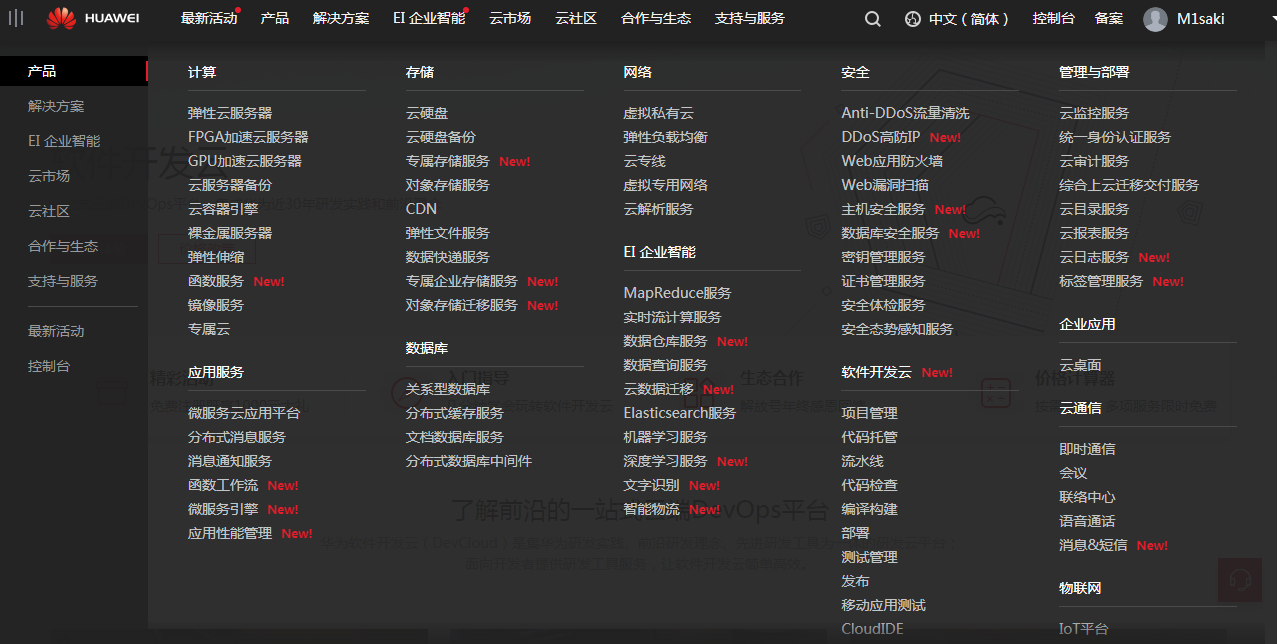The image size is (1277, 644).
Task: Open 微服务云应用平台 link
Action: click(244, 413)
